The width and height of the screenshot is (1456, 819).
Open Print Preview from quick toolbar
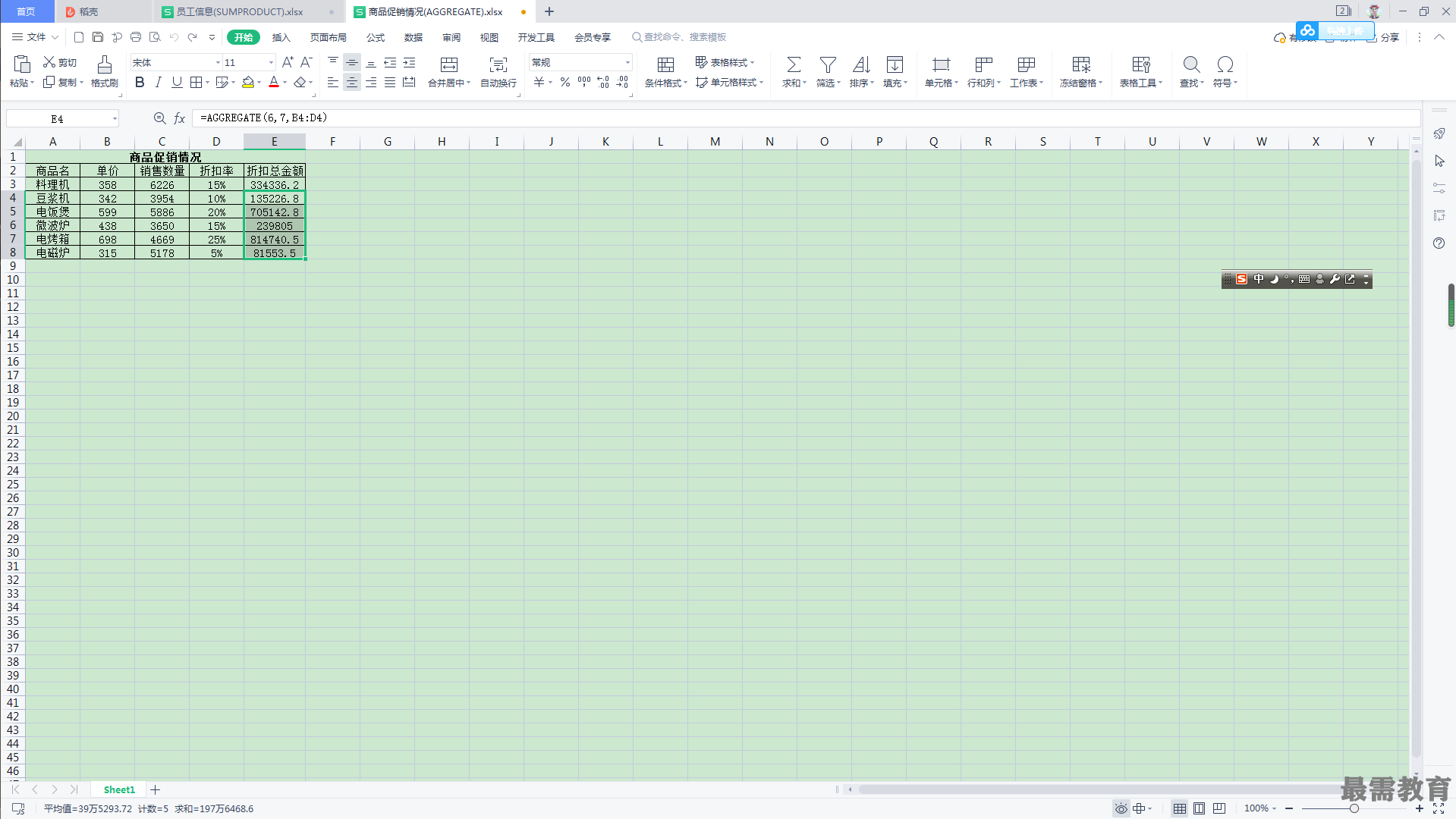click(155, 37)
